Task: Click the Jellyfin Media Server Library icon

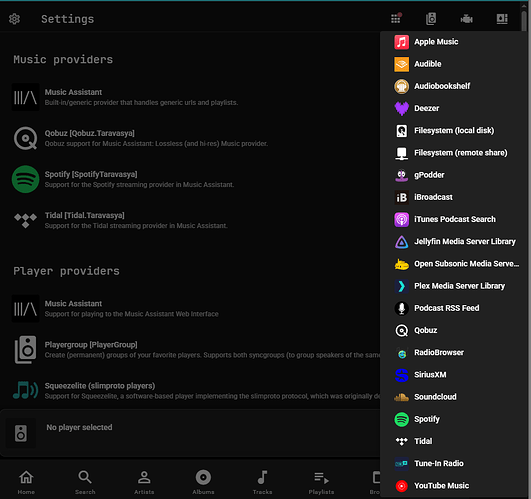Action: coord(402,242)
